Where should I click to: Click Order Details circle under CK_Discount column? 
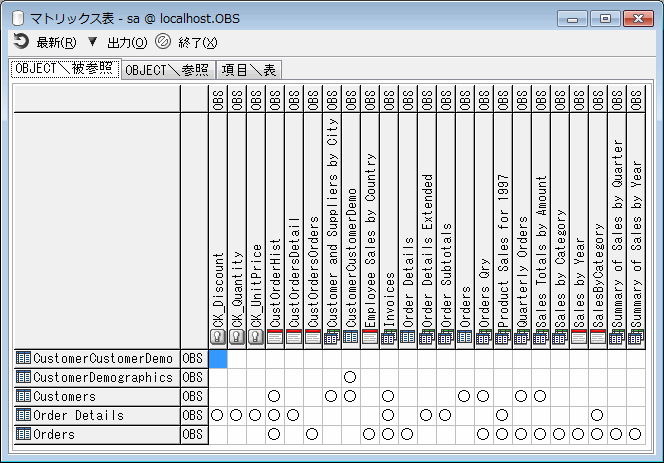click(x=217, y=415)
